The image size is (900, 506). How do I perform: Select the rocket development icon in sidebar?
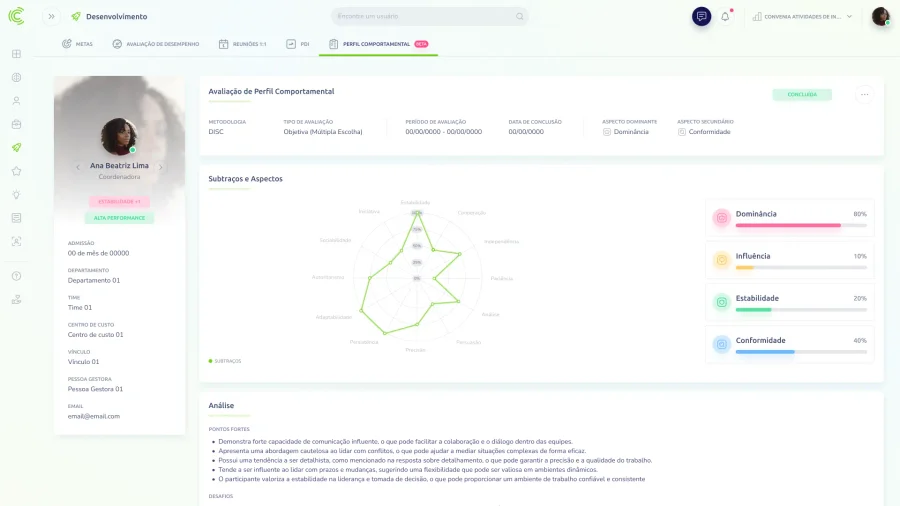(17, 147)
